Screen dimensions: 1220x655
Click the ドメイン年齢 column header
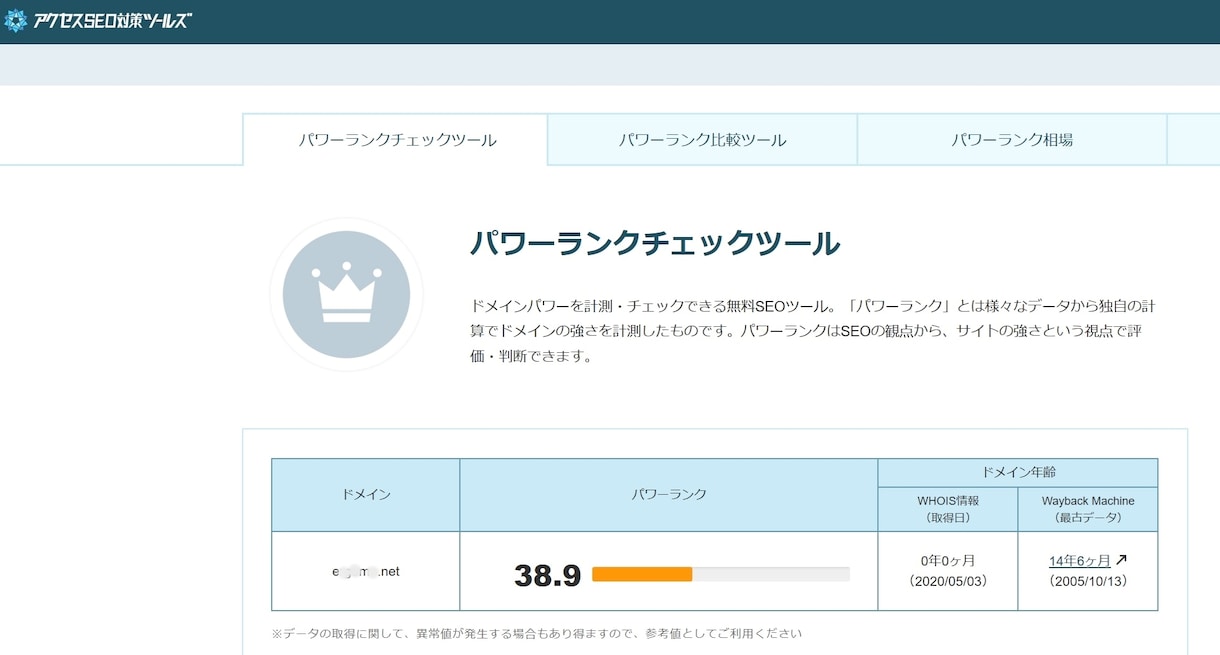[1018, 473]
